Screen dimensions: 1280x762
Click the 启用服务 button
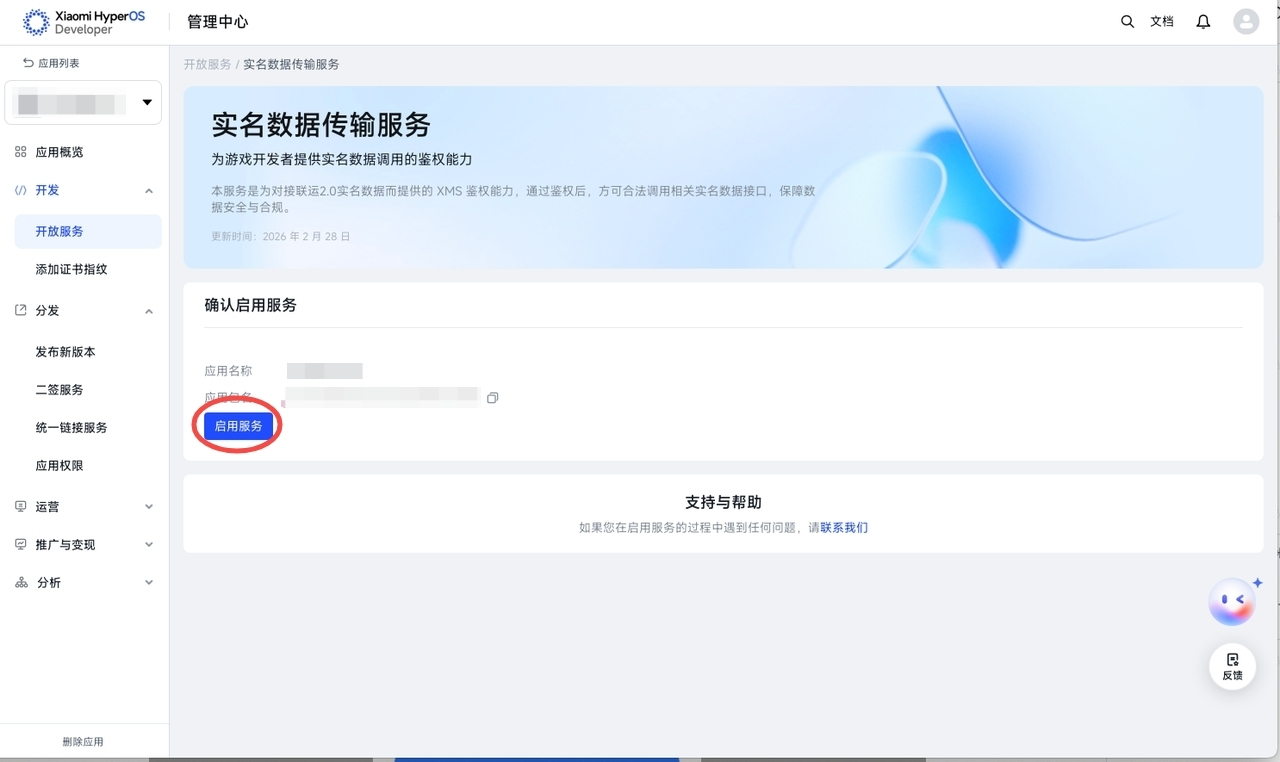click(x=238, y=426)
